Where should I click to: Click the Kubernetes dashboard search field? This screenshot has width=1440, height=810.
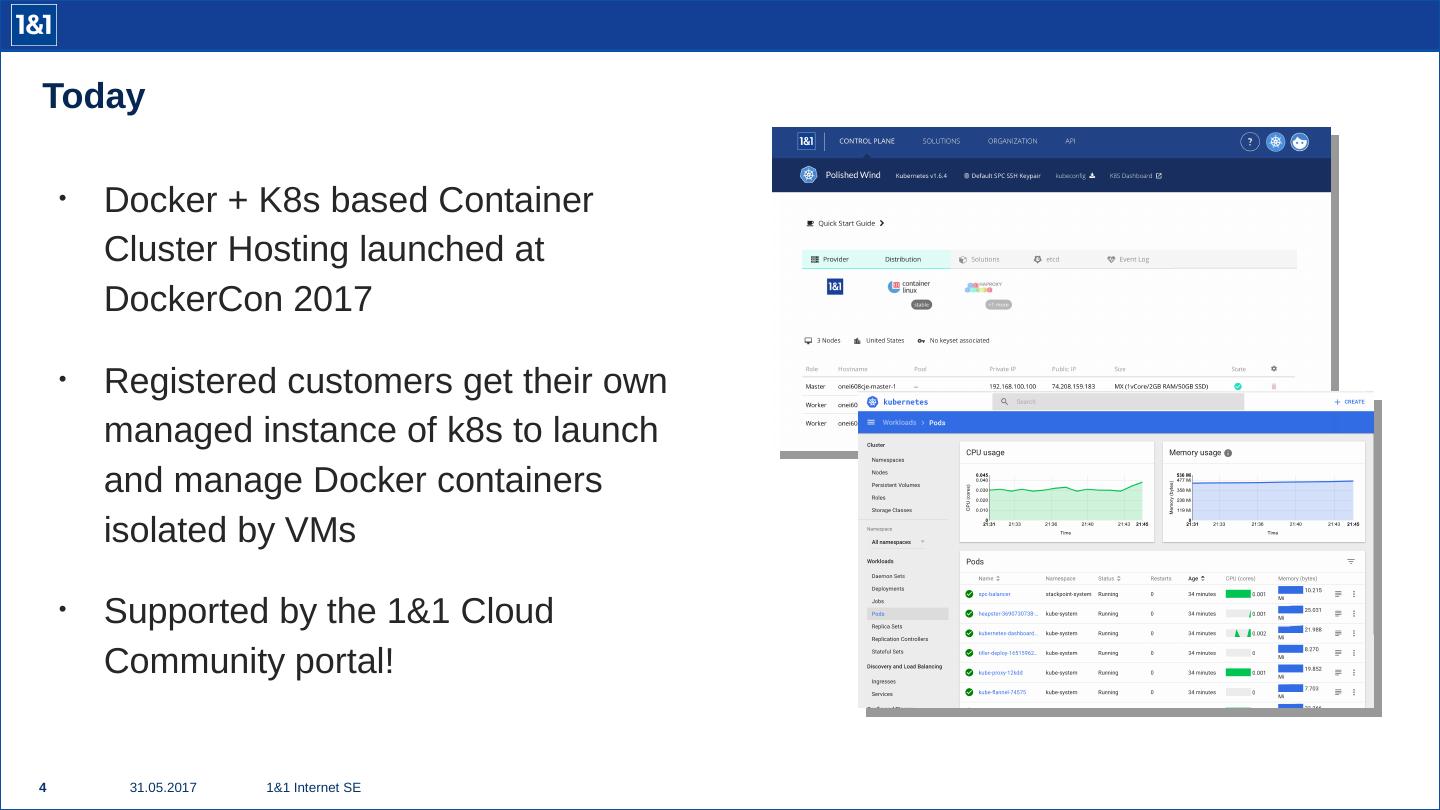(1118, 402)
